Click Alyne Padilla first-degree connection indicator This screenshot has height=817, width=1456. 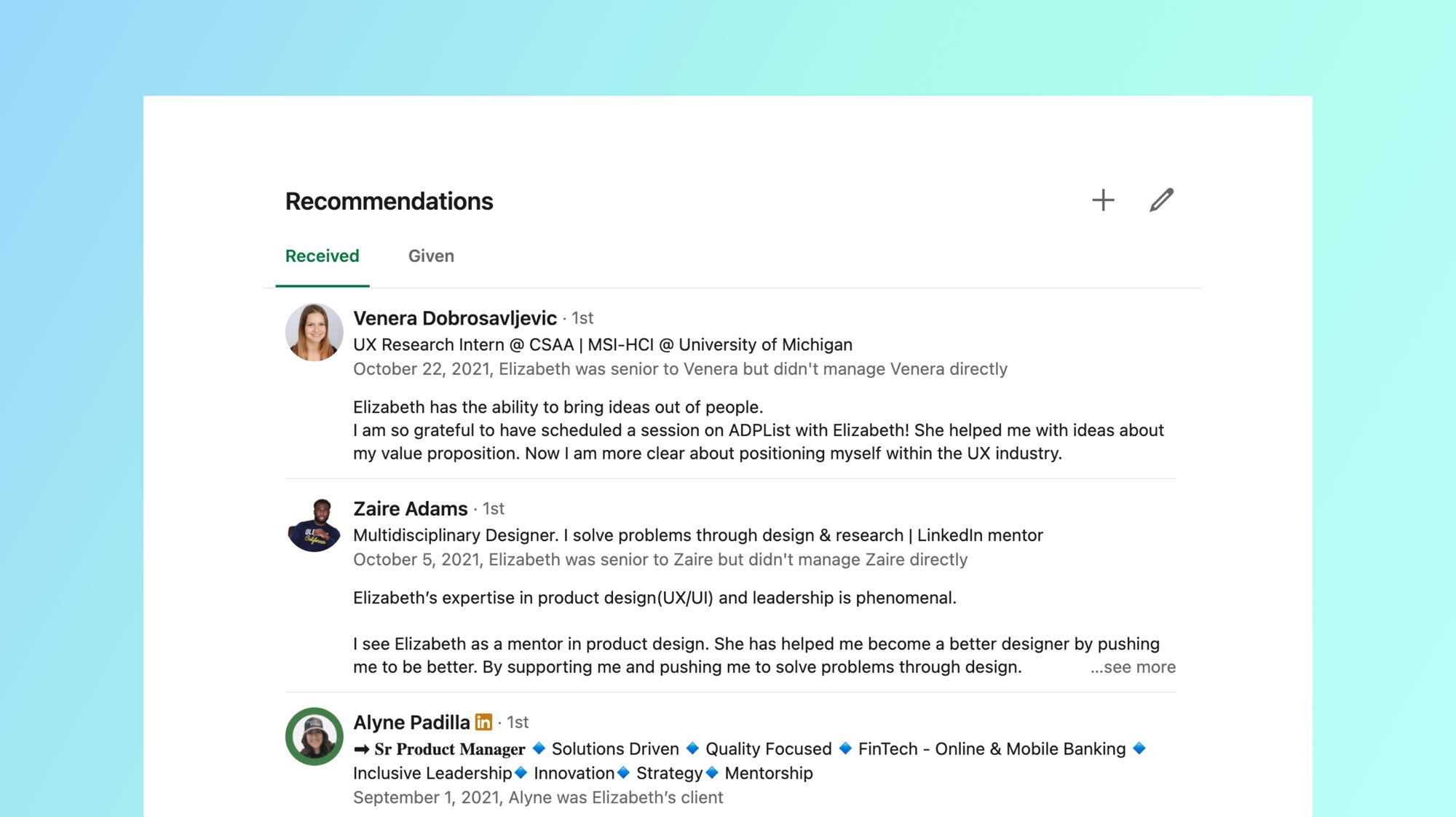coord(516,722)
